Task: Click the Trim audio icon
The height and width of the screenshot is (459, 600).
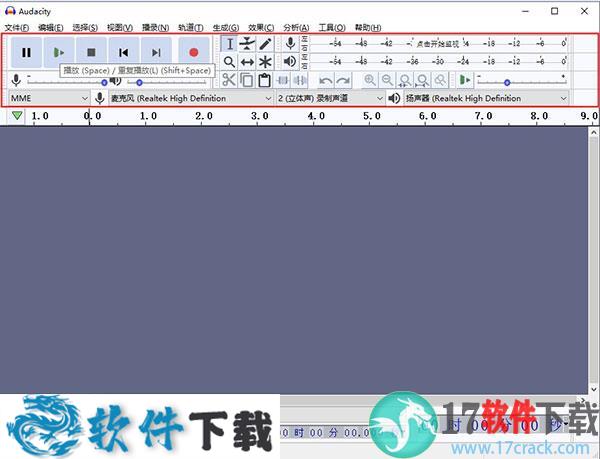Action: [282, 80]
